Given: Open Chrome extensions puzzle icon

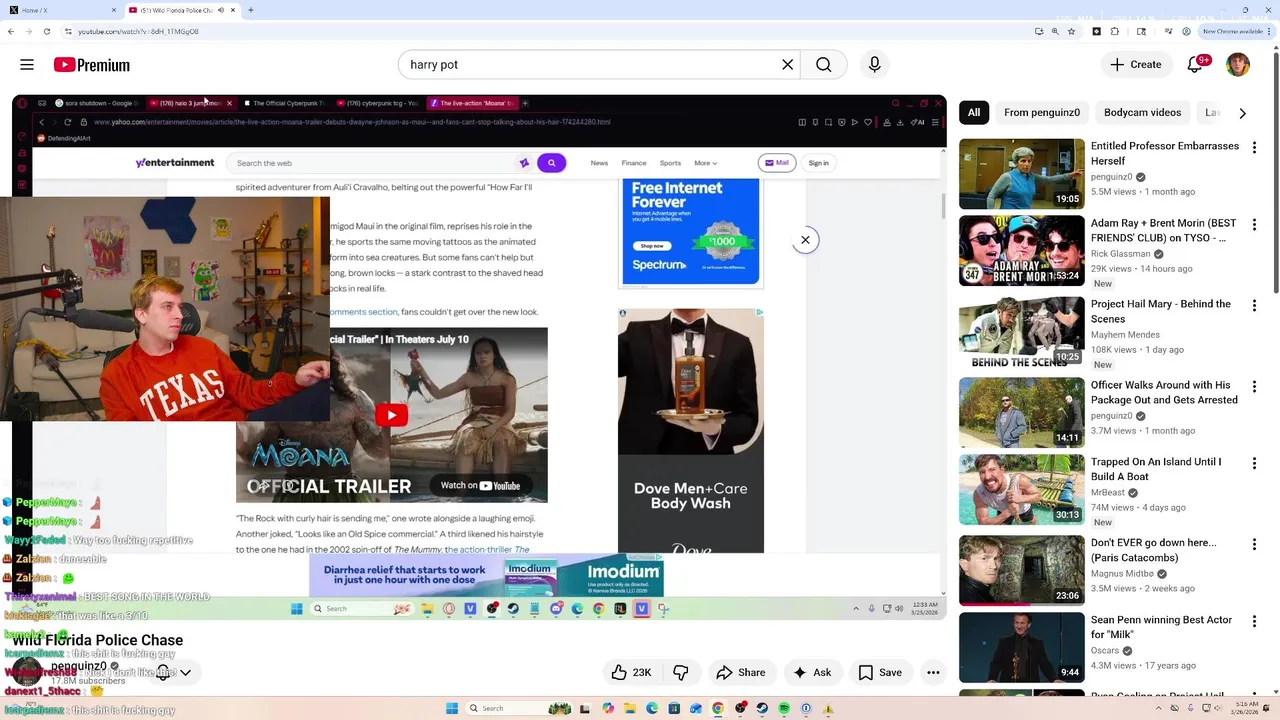Looking at the screenshot, I should click(x=1115, y=31).
